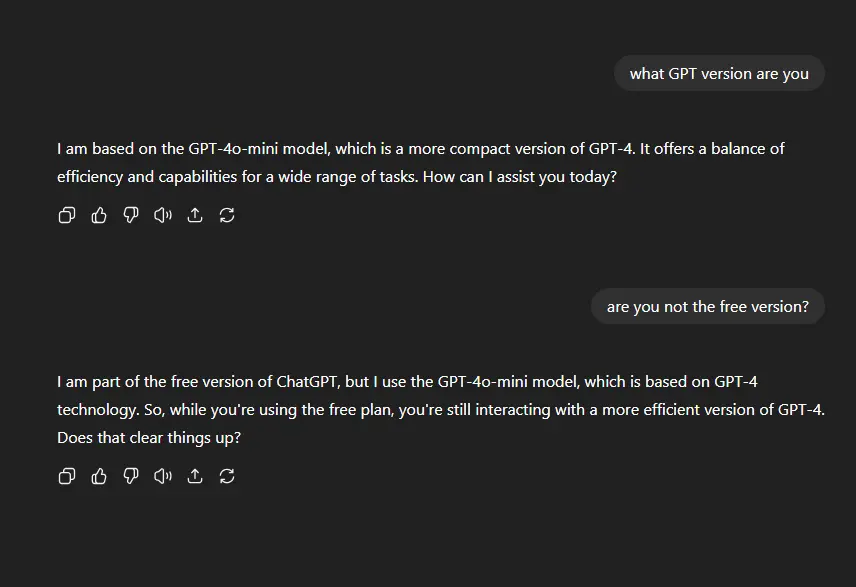Viewport: 856px width, 587px height.
Task: Click the 'technology. So, while you're using' line
Action: pyautogui.click(x=177, y=410)
